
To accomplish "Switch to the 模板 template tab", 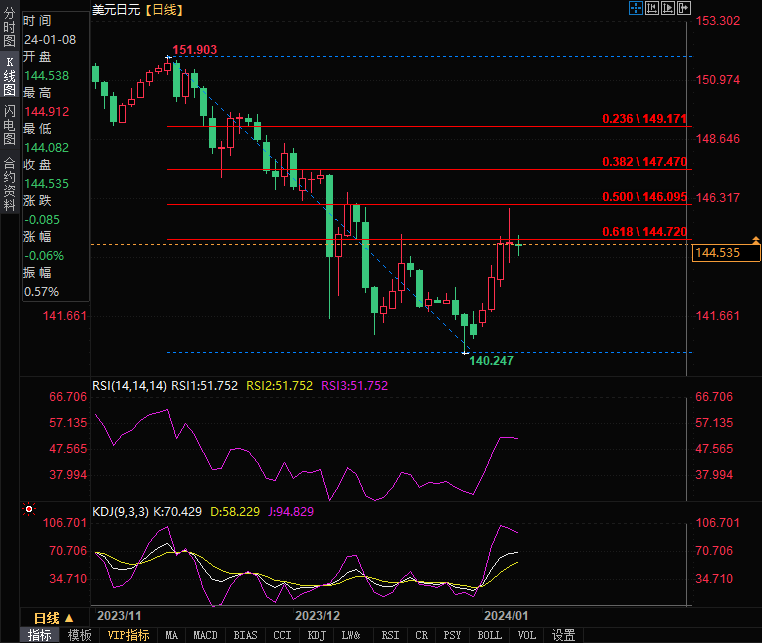I will click(x=79, y=635).
